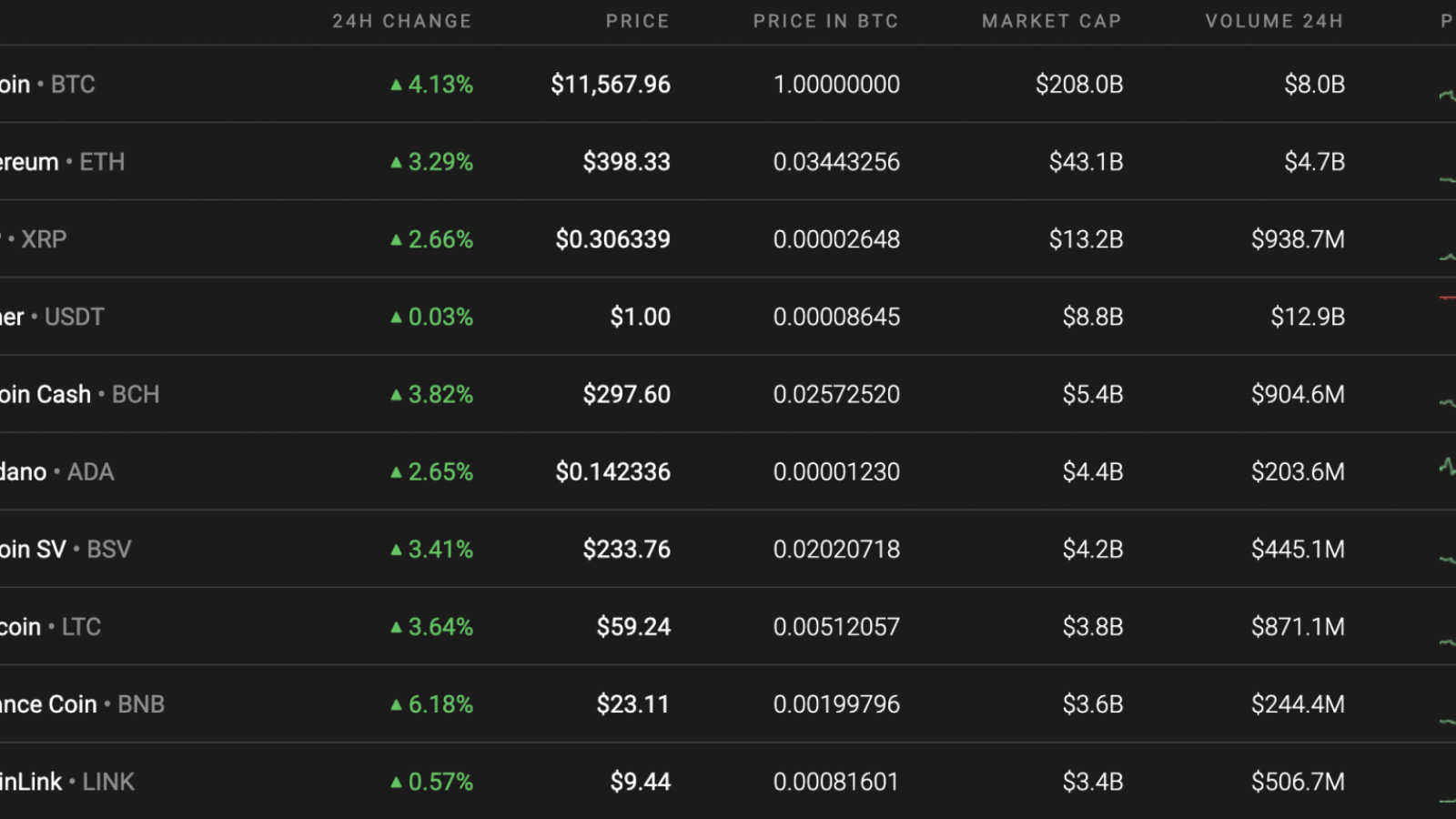Open the USDT Tether row link
The image size is (1456, 819).
pyautogui.click(x=52, y=317)
